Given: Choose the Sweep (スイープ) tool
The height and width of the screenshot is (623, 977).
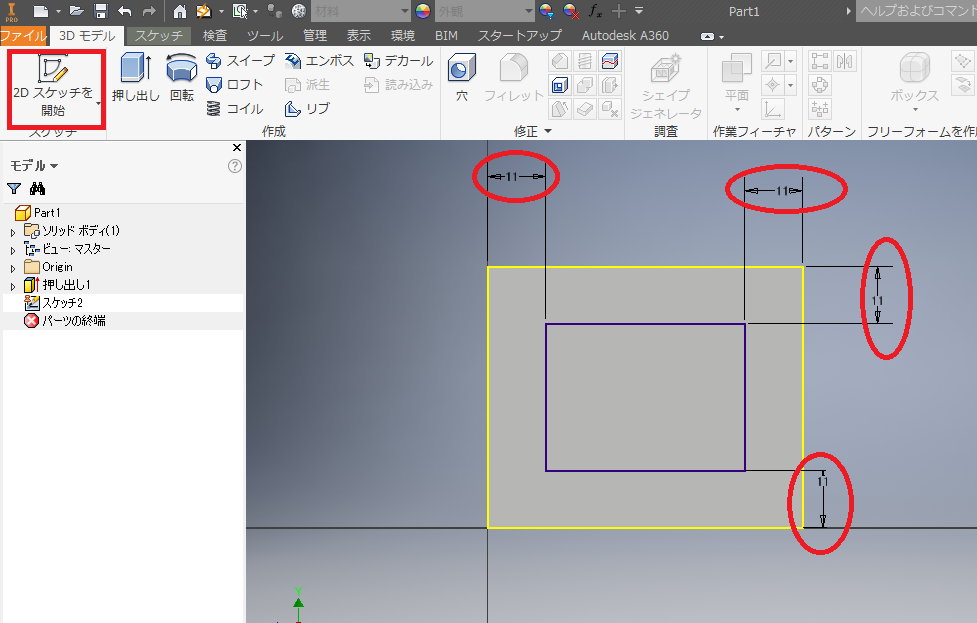Looking at the screenshot, I should click(241, 60).
